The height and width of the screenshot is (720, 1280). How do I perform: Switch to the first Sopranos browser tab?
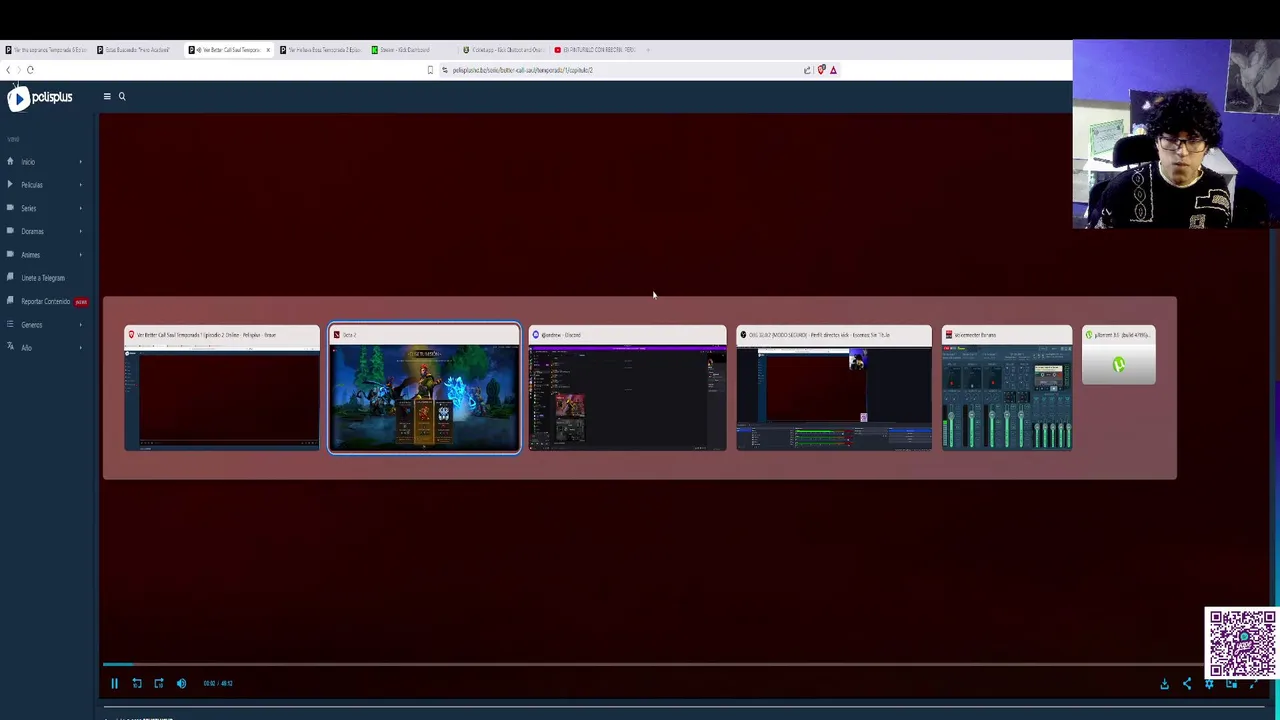coord(46,50)
